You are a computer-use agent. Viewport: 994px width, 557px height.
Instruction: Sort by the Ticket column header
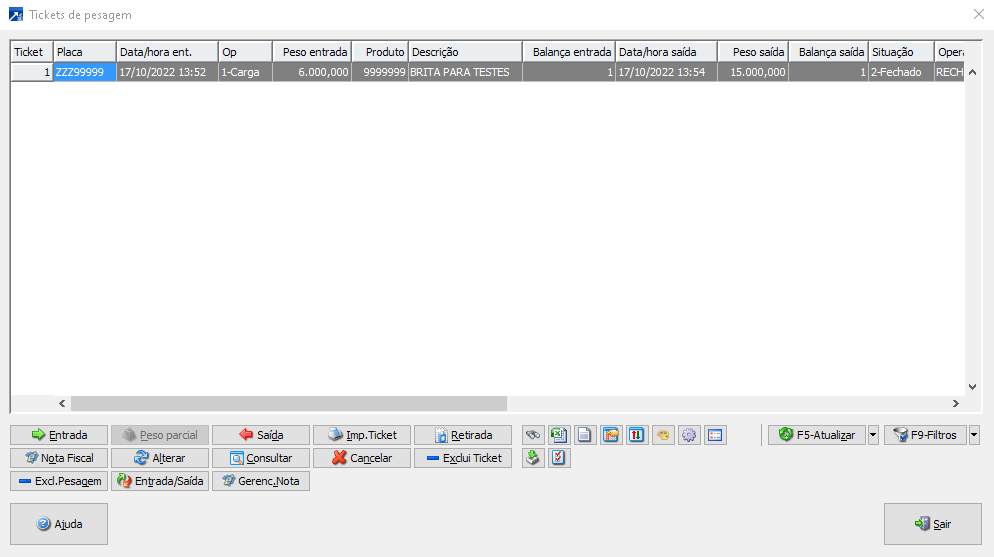[x=32, y=52]
